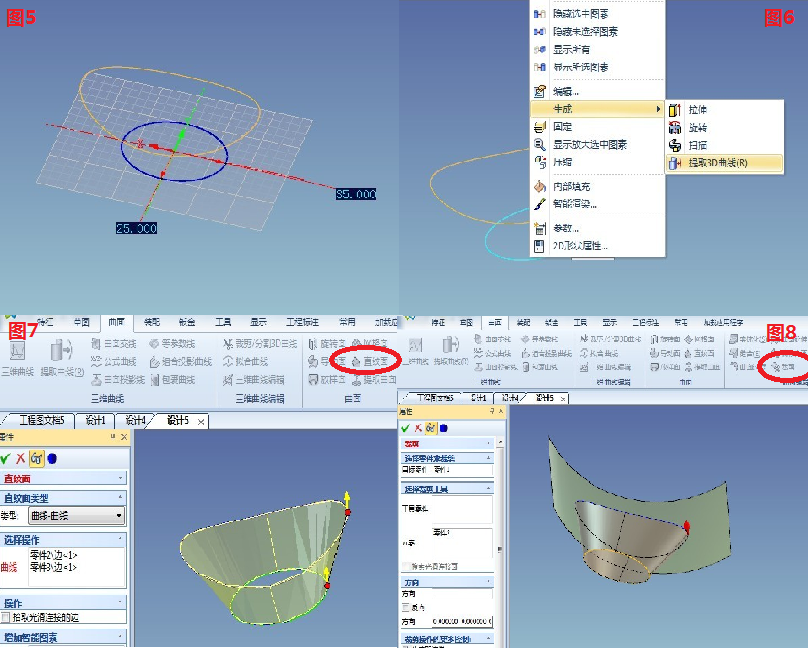Choose 内部填充 in the context menu
Screen dimensions: 808x648
tap(597, 186)
